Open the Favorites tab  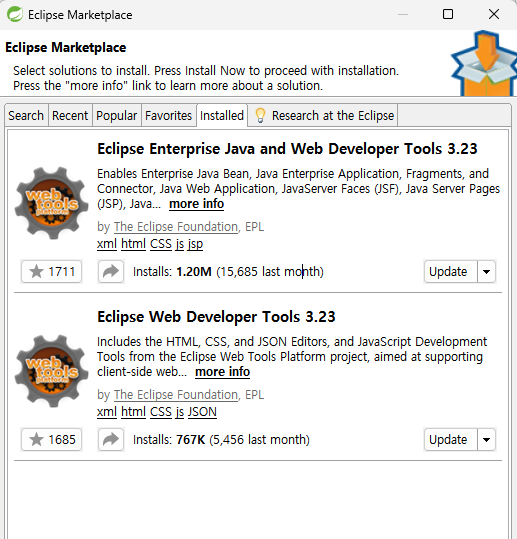point(168,116)
